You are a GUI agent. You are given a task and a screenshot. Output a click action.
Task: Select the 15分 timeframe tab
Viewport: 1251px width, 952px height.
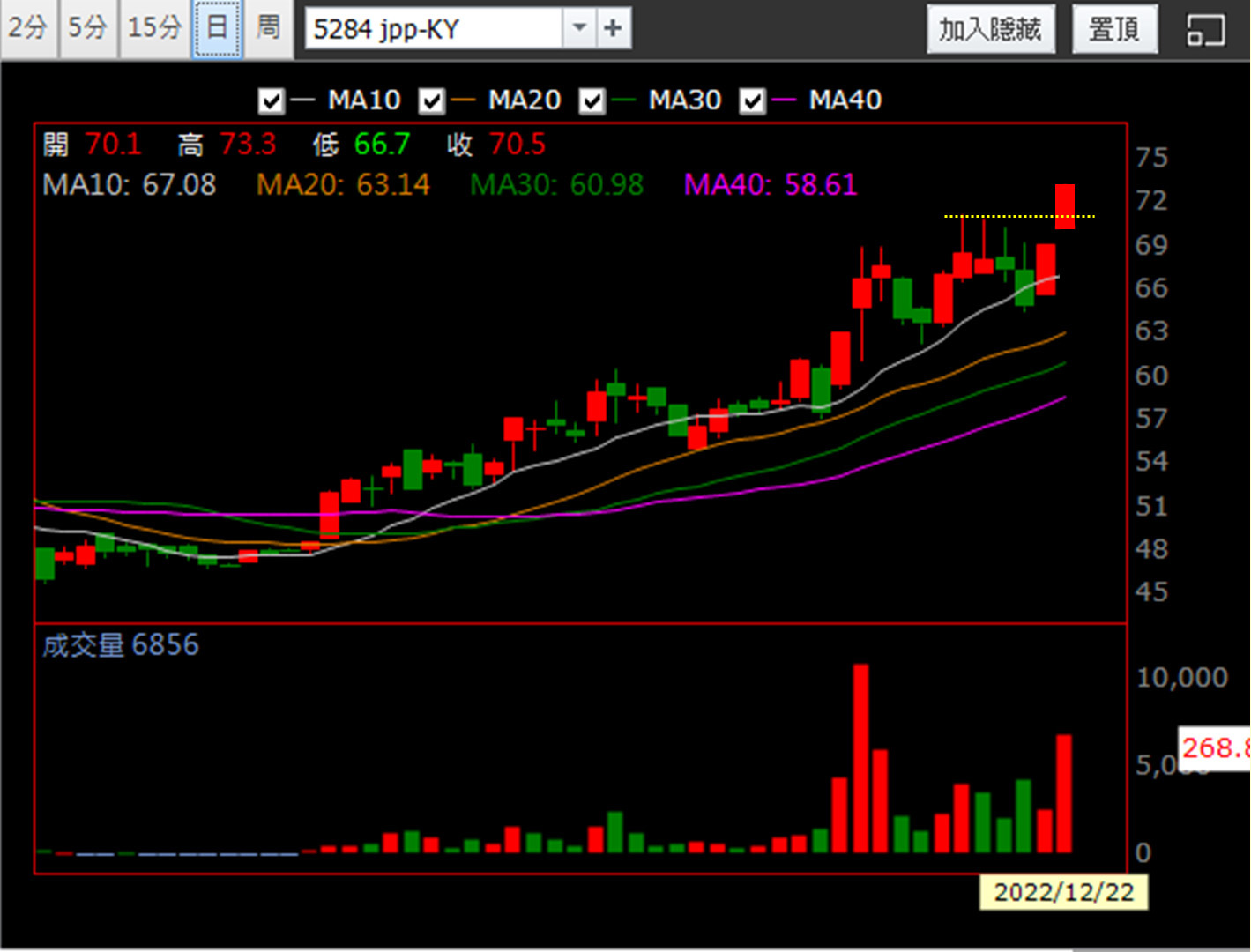tap(154, 28)
